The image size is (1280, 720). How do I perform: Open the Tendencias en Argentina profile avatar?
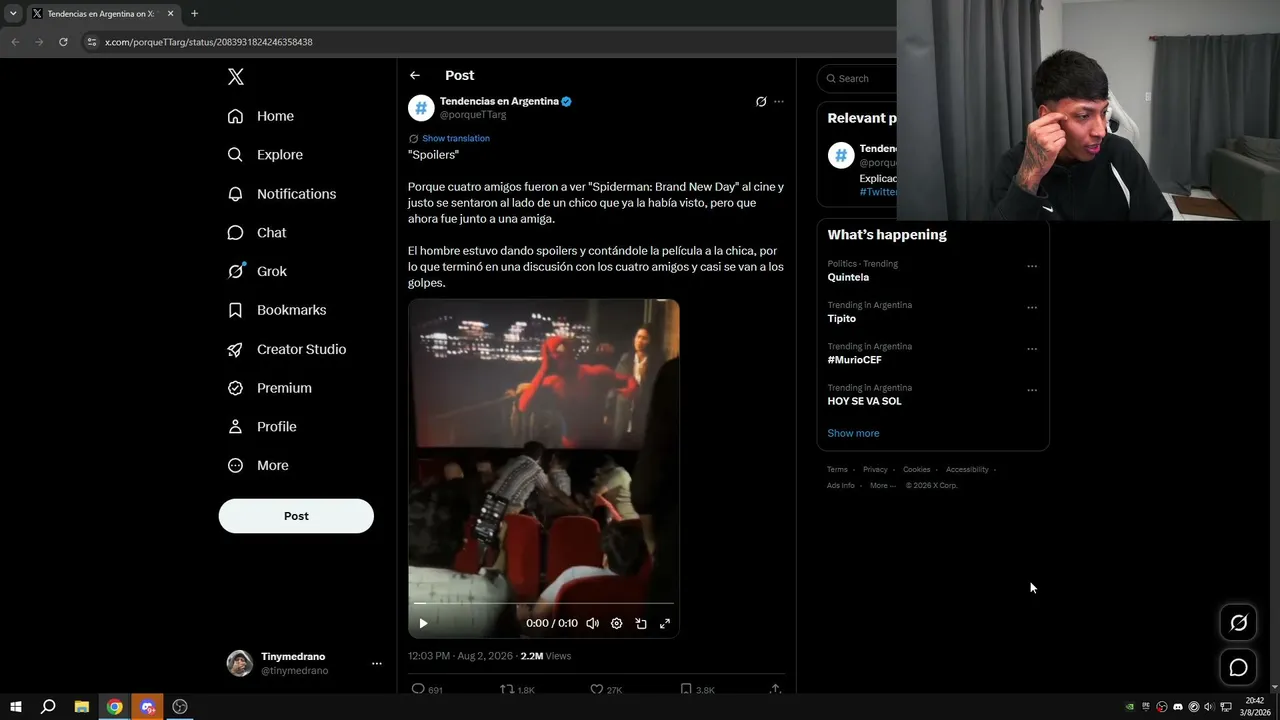click(x=421, y=108)
